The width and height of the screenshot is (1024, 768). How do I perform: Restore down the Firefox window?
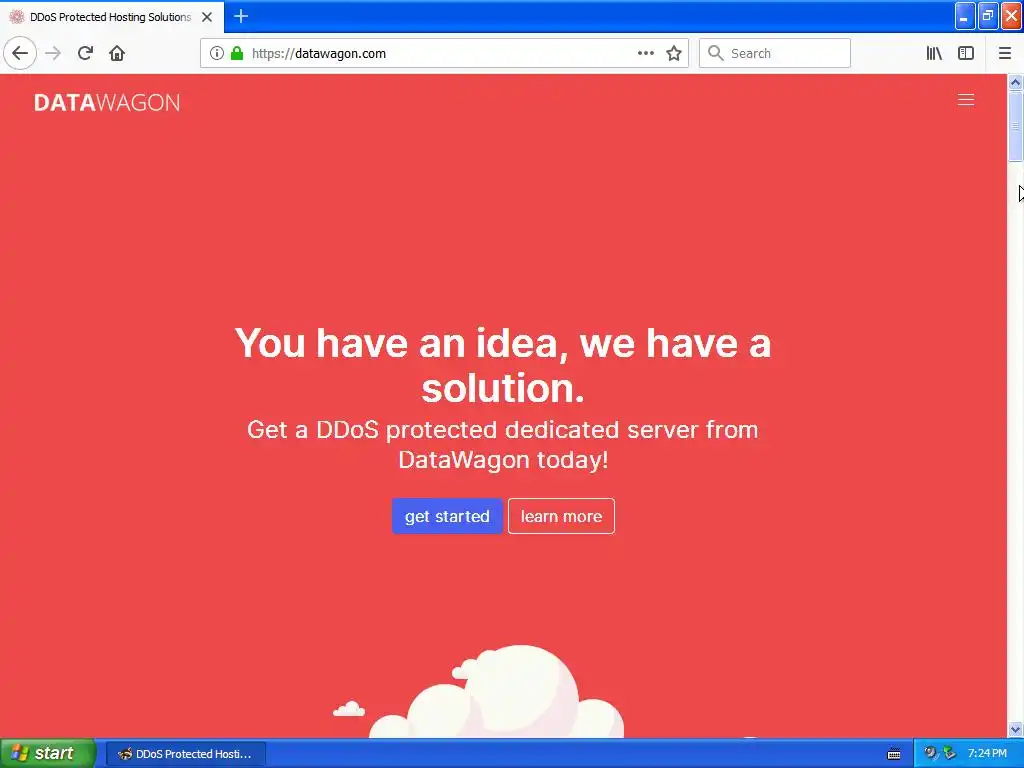point(988,16)
